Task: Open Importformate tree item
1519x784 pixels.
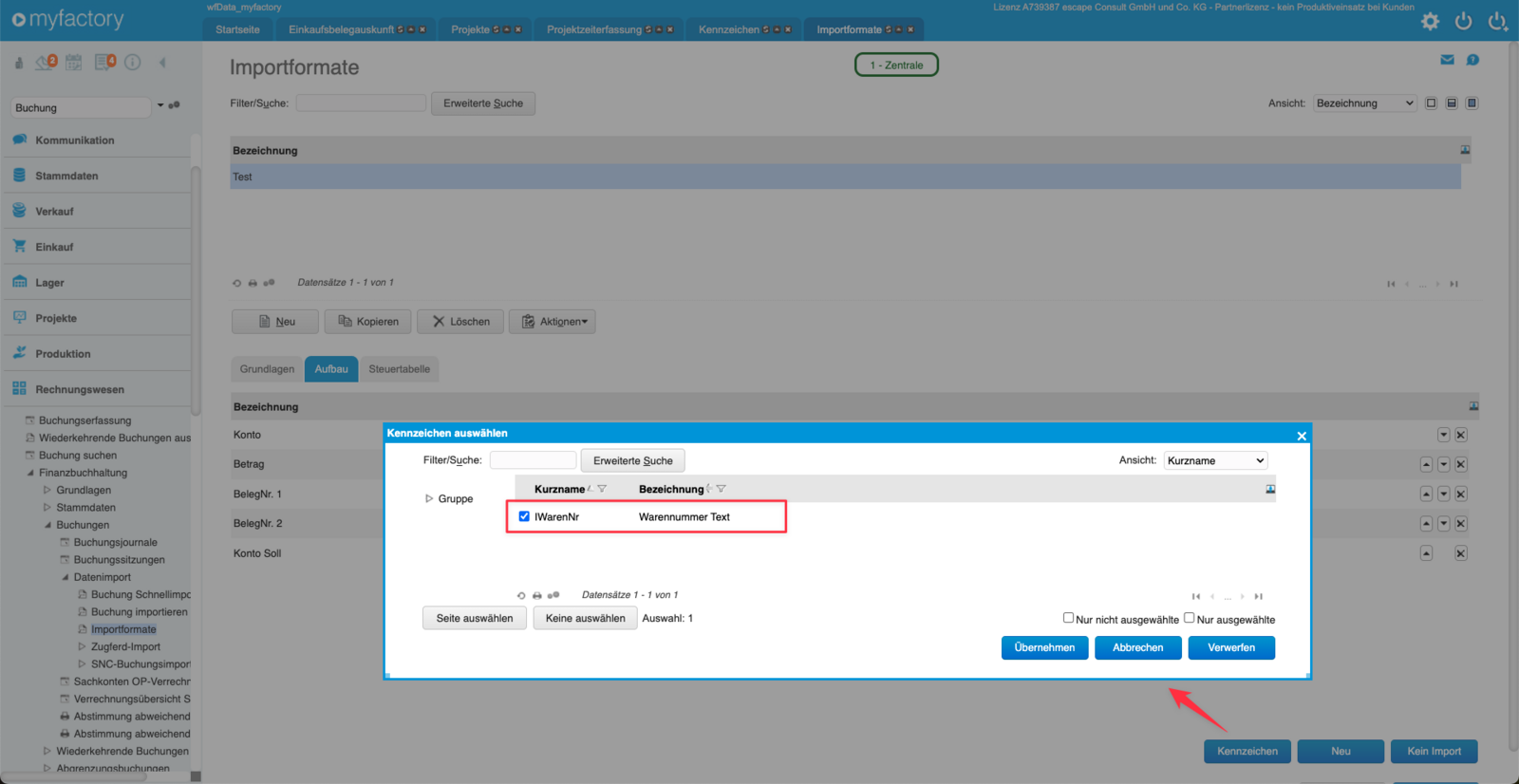Action: (123, 629)
